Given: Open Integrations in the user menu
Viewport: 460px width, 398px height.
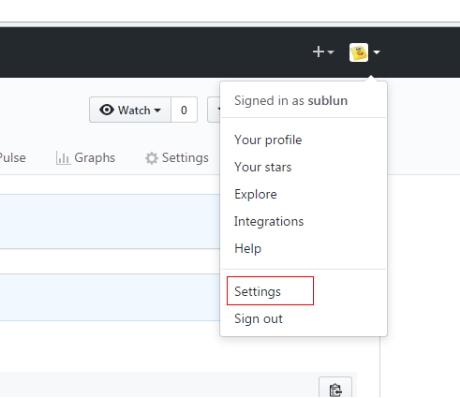Looking at the screenshot, I should pos(269,221).
